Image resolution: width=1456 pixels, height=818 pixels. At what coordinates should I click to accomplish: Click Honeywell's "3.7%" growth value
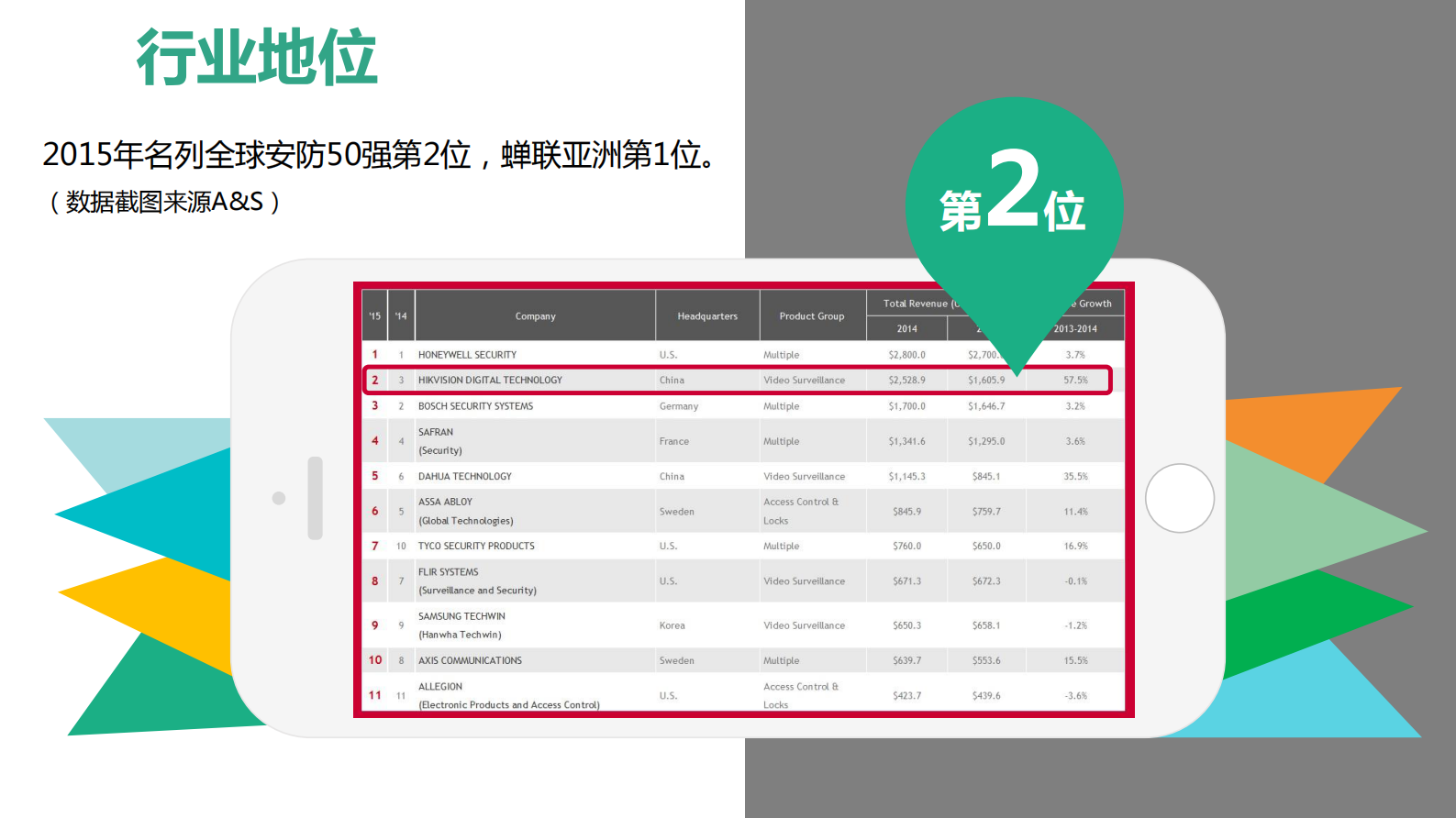pyautogui.click(x=1075, y=355)
